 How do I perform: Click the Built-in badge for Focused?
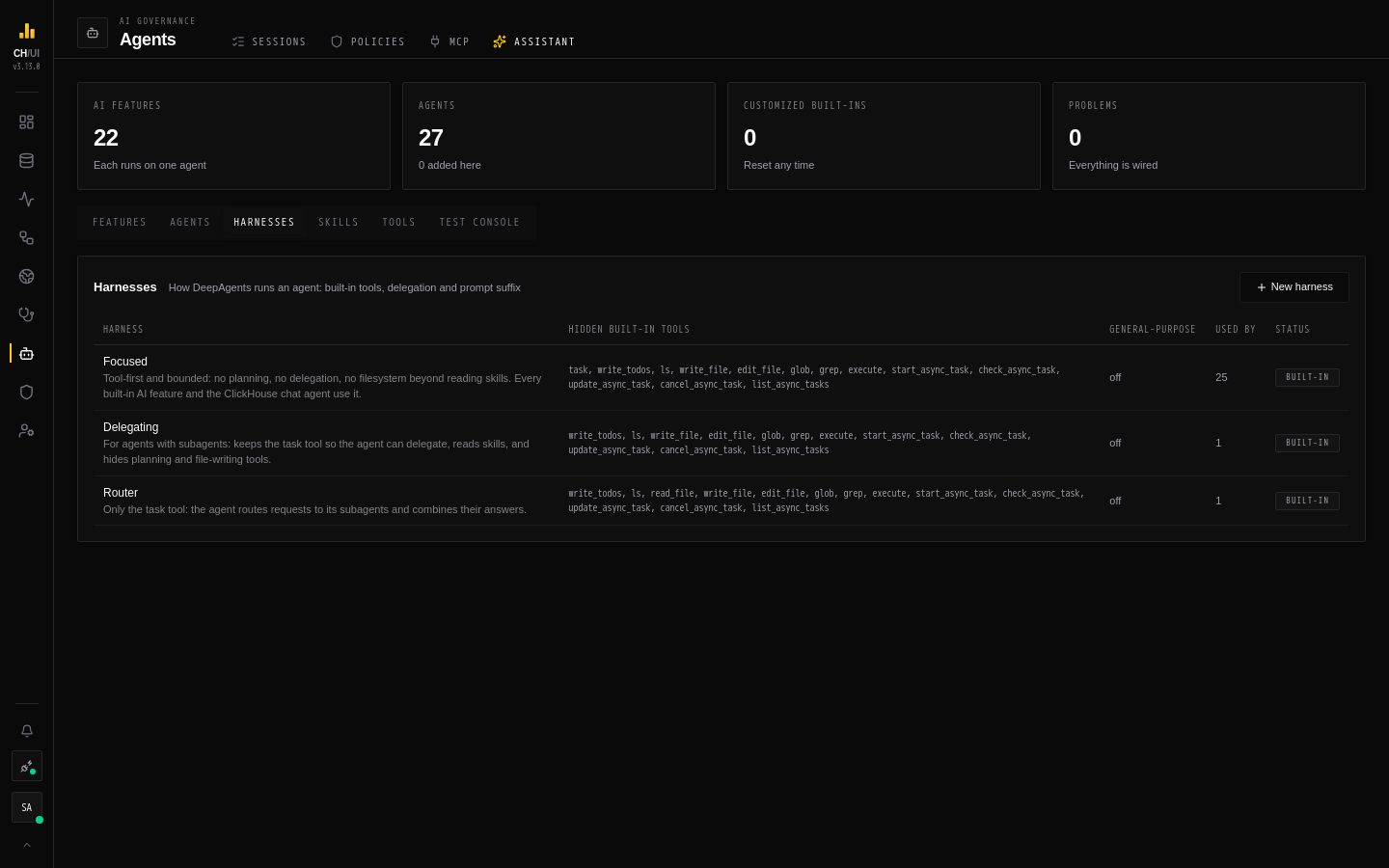point(1307,377)
